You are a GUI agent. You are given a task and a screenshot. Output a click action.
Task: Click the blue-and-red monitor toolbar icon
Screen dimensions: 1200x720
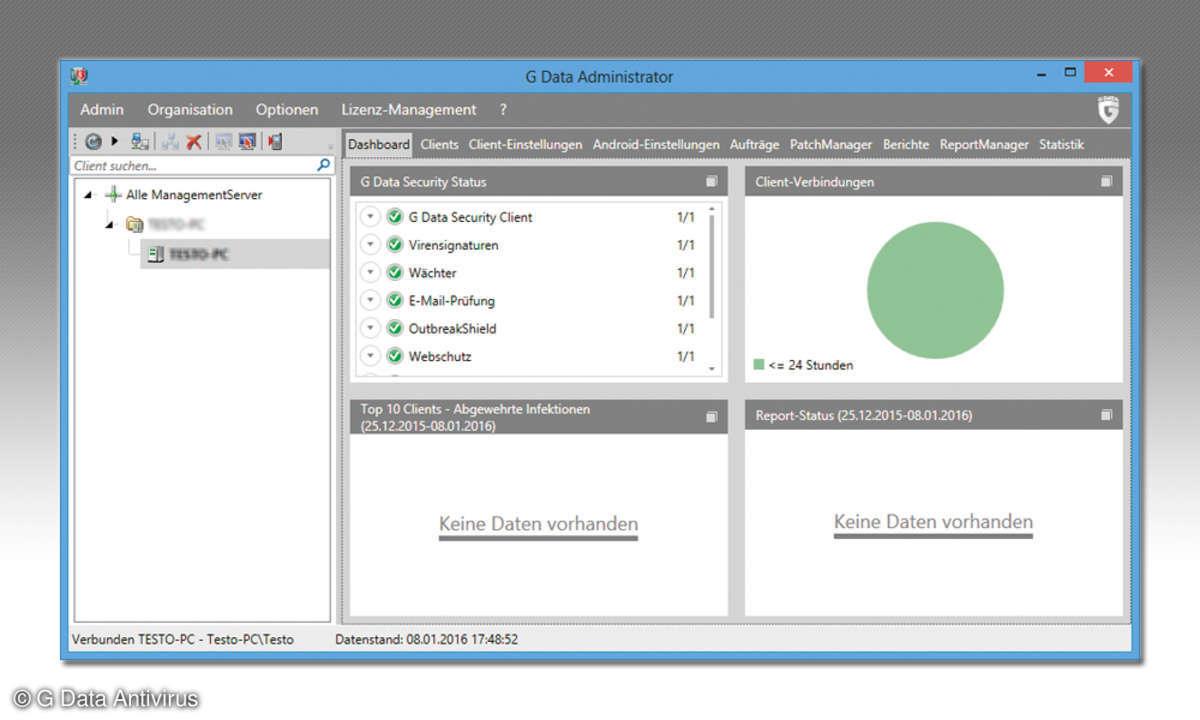247,142
